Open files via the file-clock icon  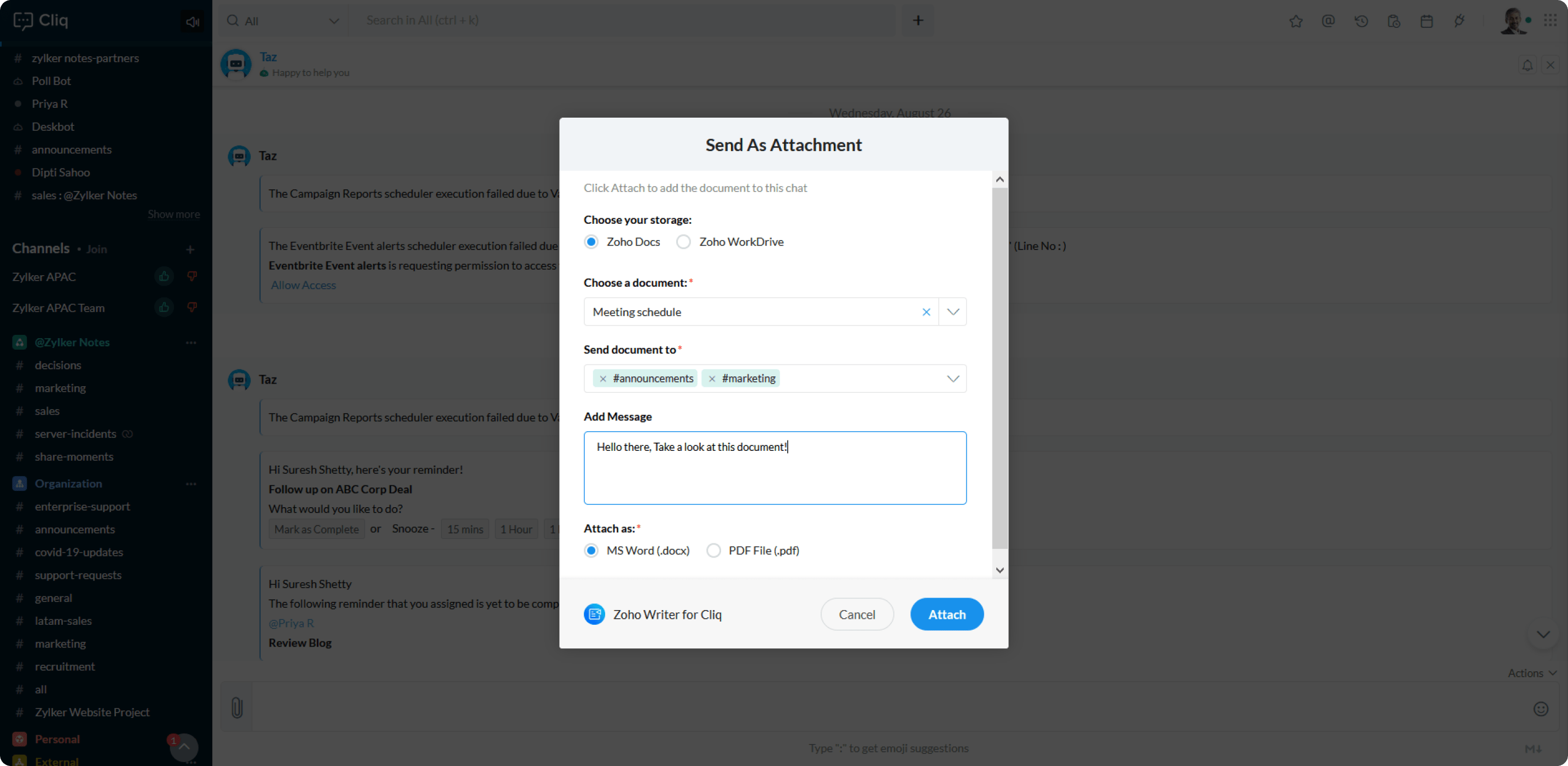coord(1394,21)
